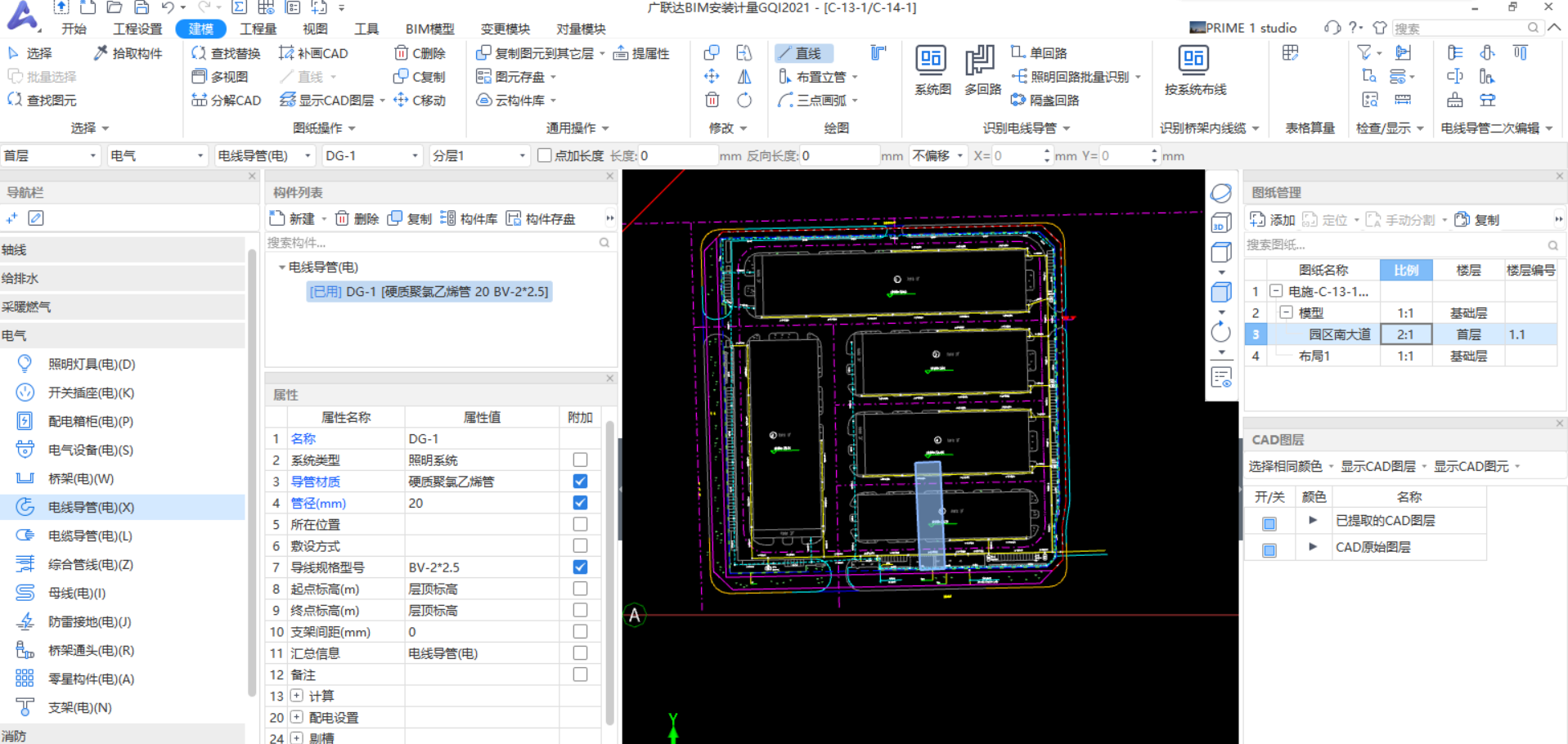Toggle CAD原始图层 visibility switch
Viewport: 1568px width, 744px height.
coord(1269,550)
